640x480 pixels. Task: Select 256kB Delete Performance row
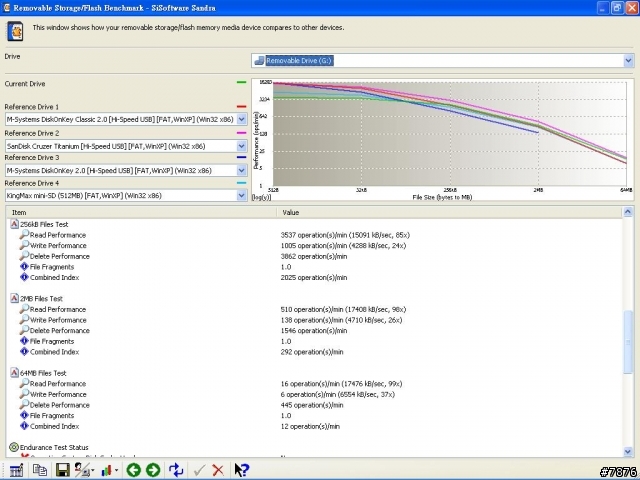tap(314, 256)
